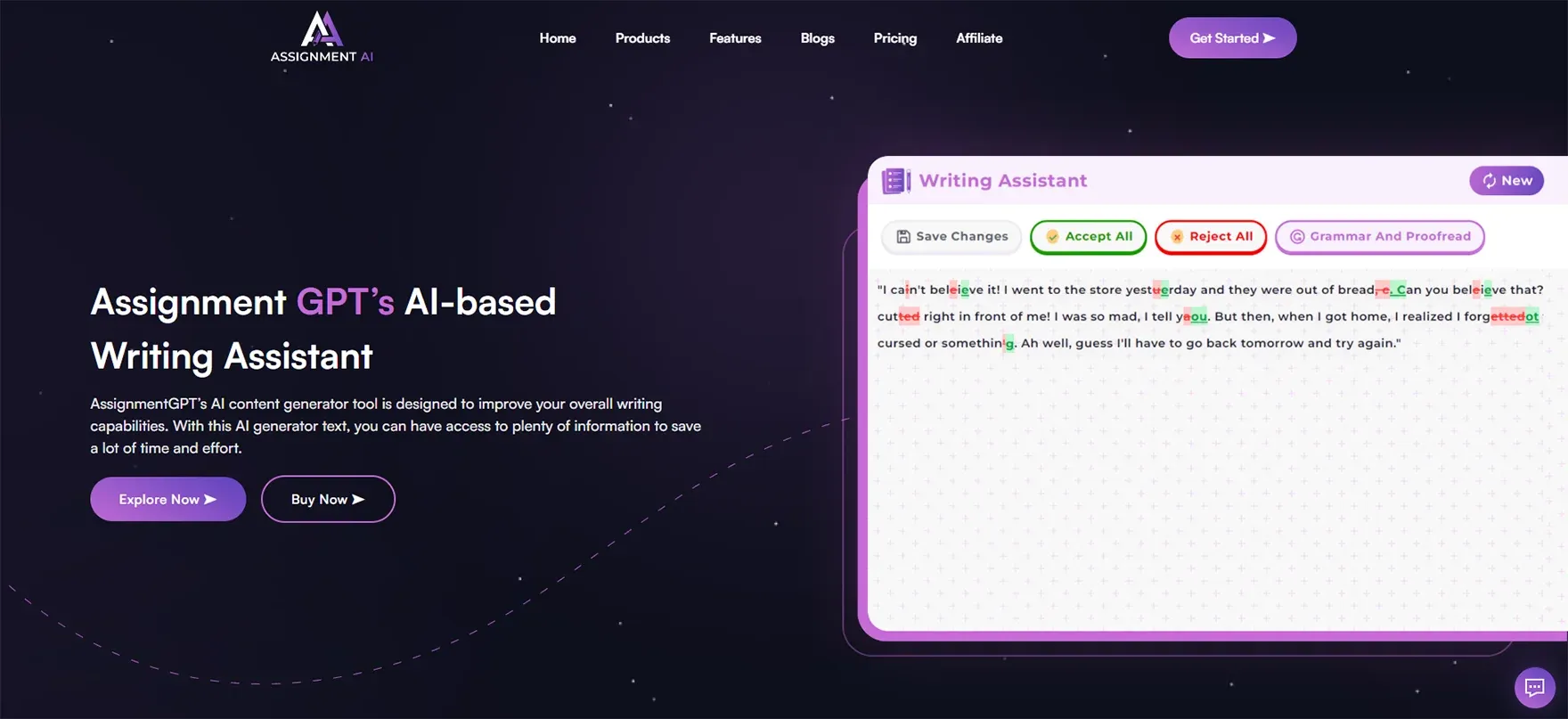Click the New button in Writing Assistant

pyautogui.click(x=1506, y=181)
